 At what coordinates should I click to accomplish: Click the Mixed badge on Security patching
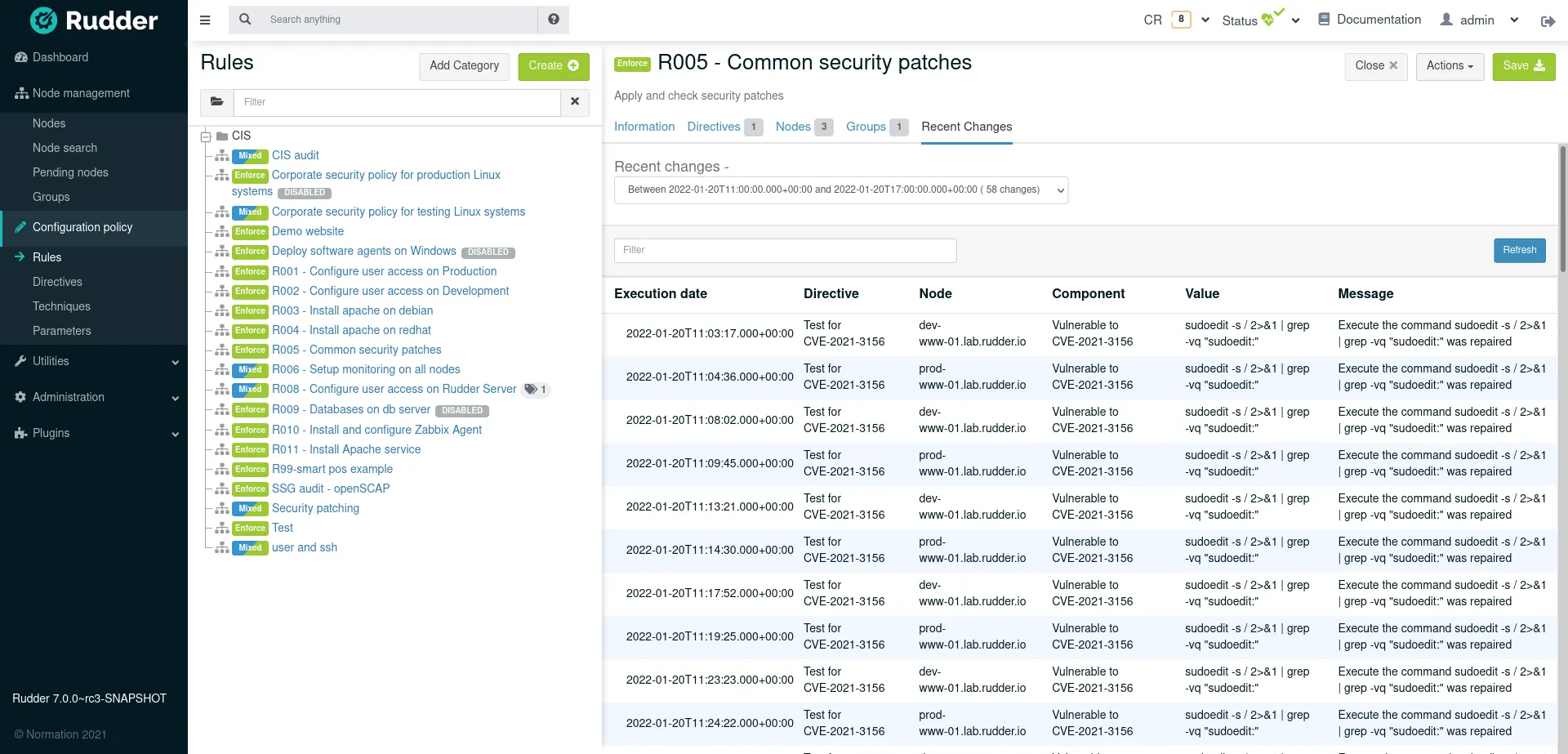[x=249, y=508]
